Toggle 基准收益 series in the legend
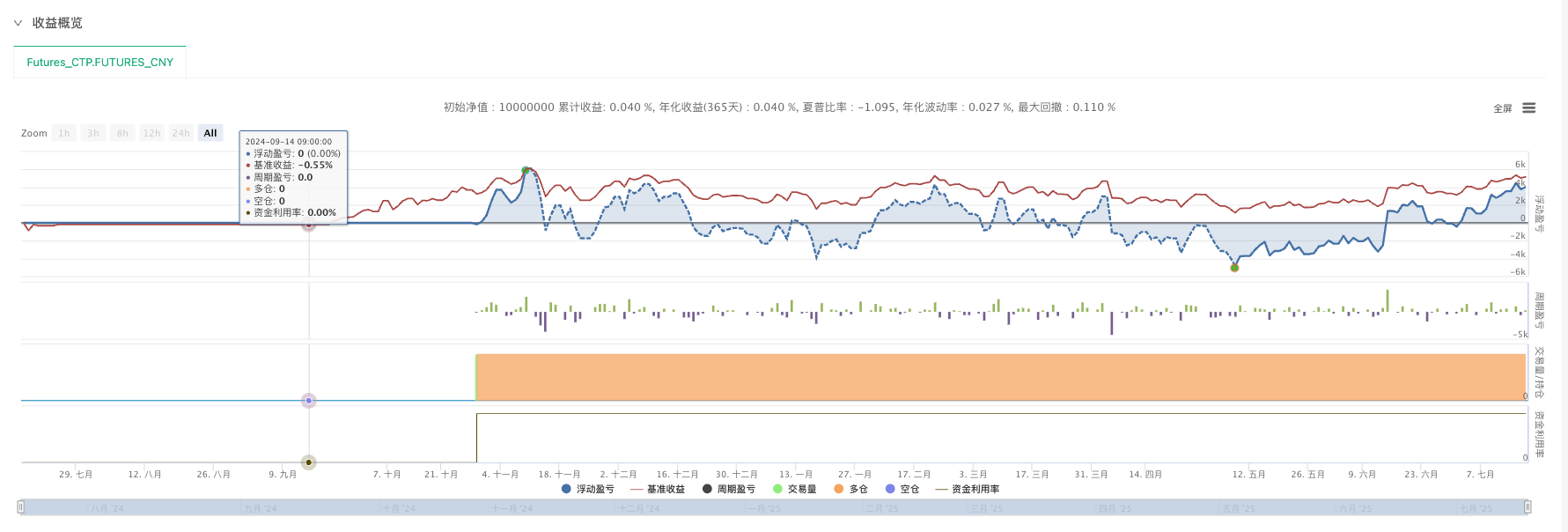 click(658, 489)
